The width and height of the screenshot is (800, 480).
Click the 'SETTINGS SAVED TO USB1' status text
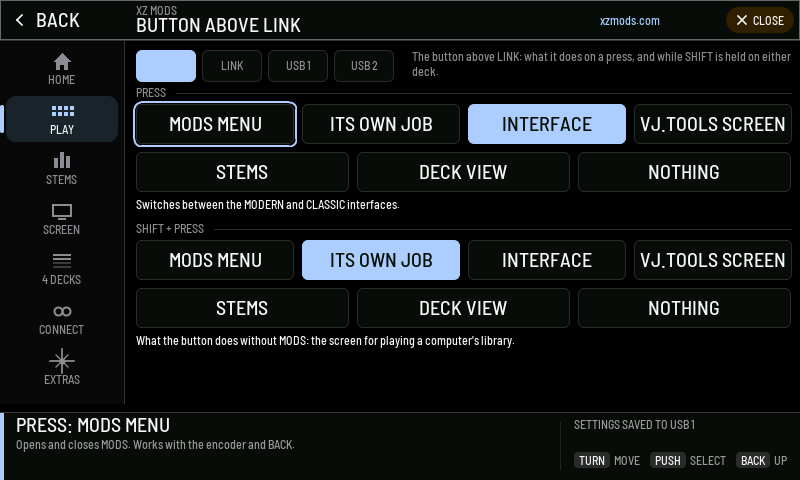pyautogui.click(x=634, y=424)
